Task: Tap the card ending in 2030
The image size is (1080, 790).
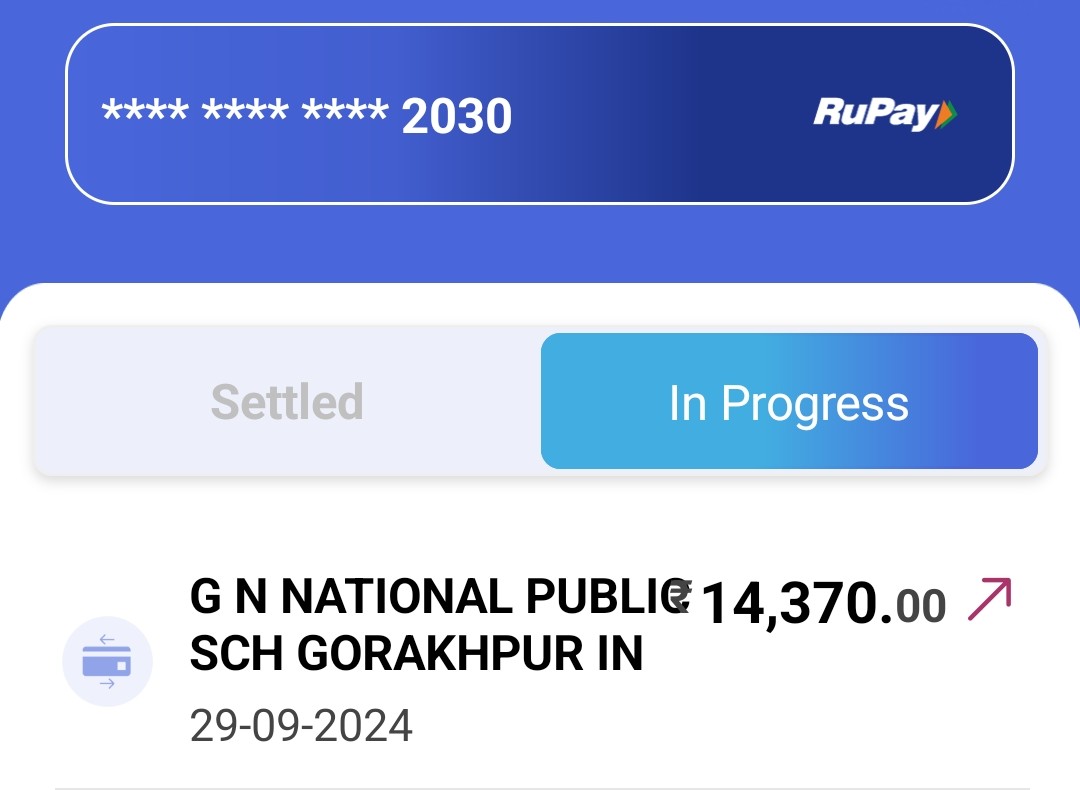Action: click(x=539, y=114)
